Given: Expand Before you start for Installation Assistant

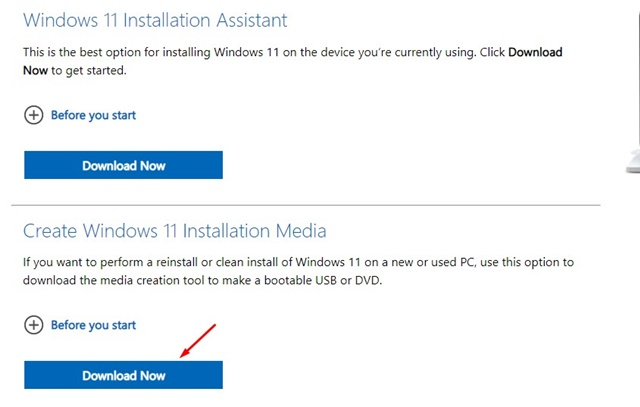Looking at the screenshot, I should (x=93, y=115).
